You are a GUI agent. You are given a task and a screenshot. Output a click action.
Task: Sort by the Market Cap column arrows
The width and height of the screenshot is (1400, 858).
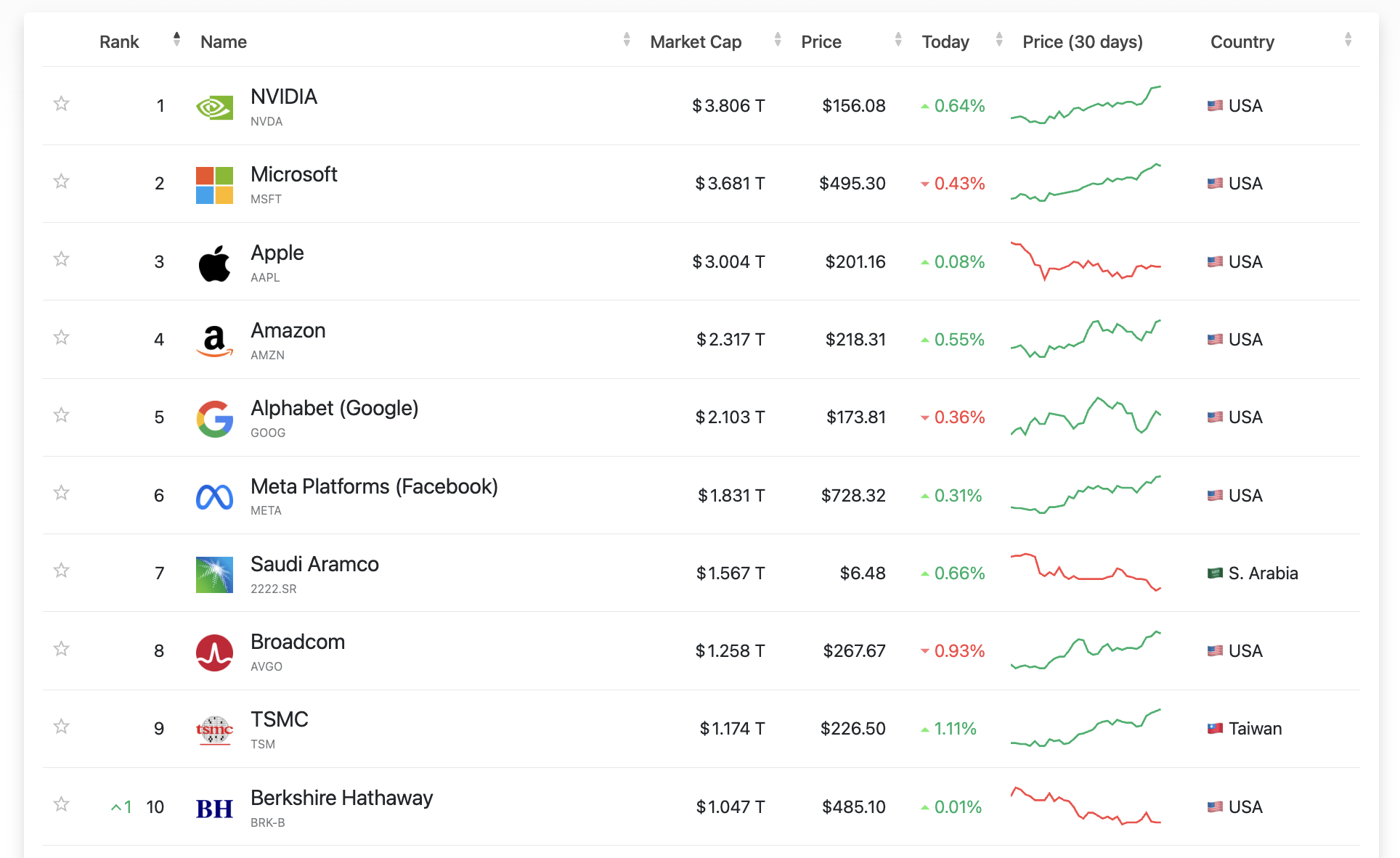click(778, 40)
